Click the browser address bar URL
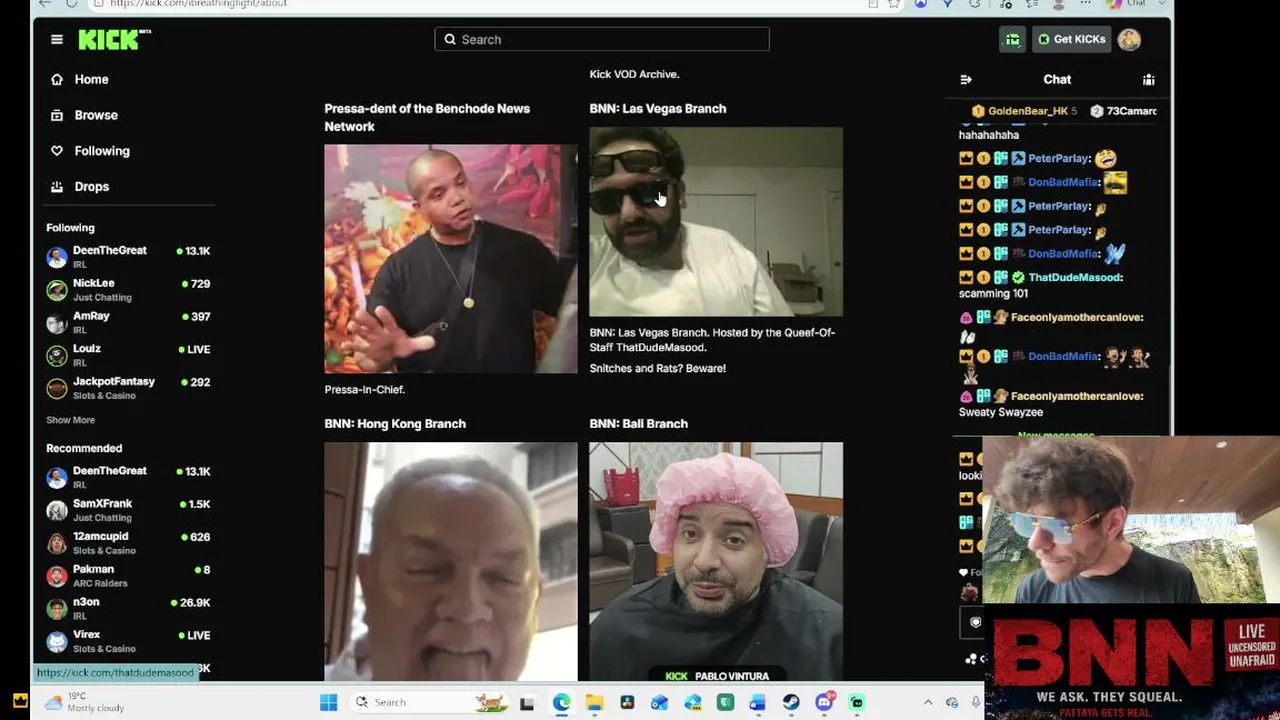The width and height of the screenshot is (1280, 720). pyautogui.click(x=198, y=4)
